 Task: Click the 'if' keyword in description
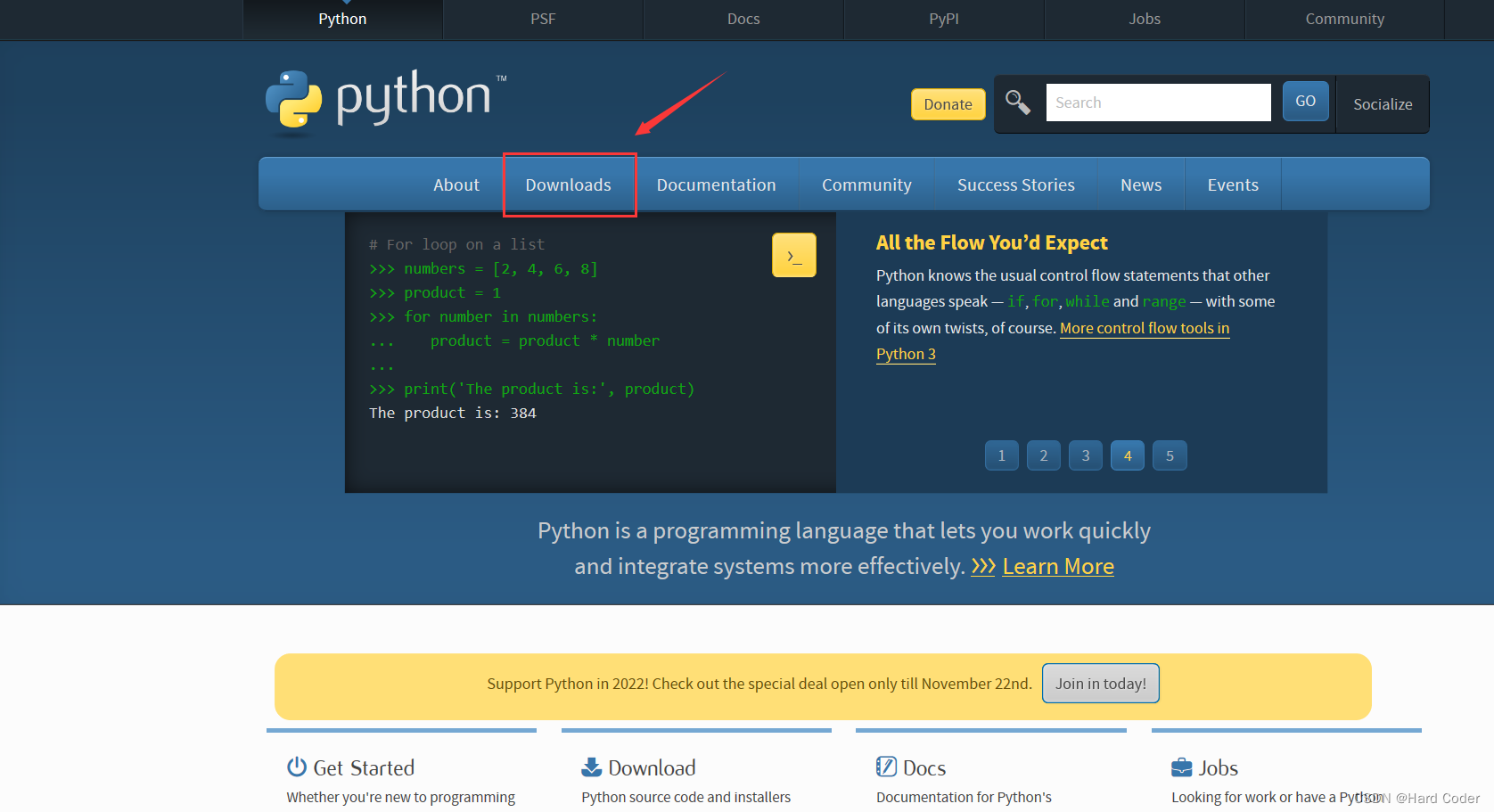(1015, 301)
